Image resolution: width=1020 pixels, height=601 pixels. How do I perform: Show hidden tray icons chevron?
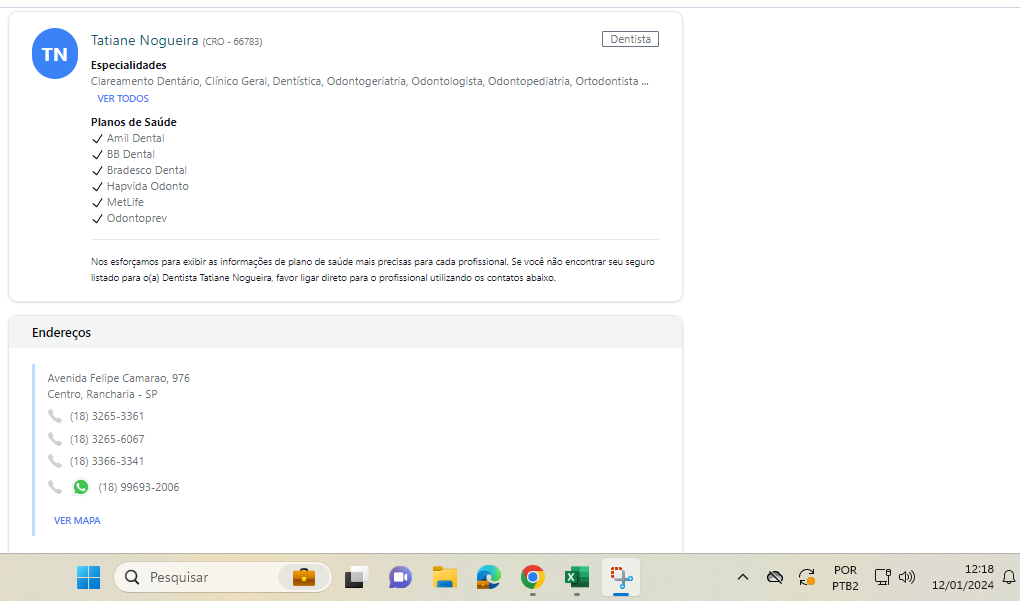[743, 577]
